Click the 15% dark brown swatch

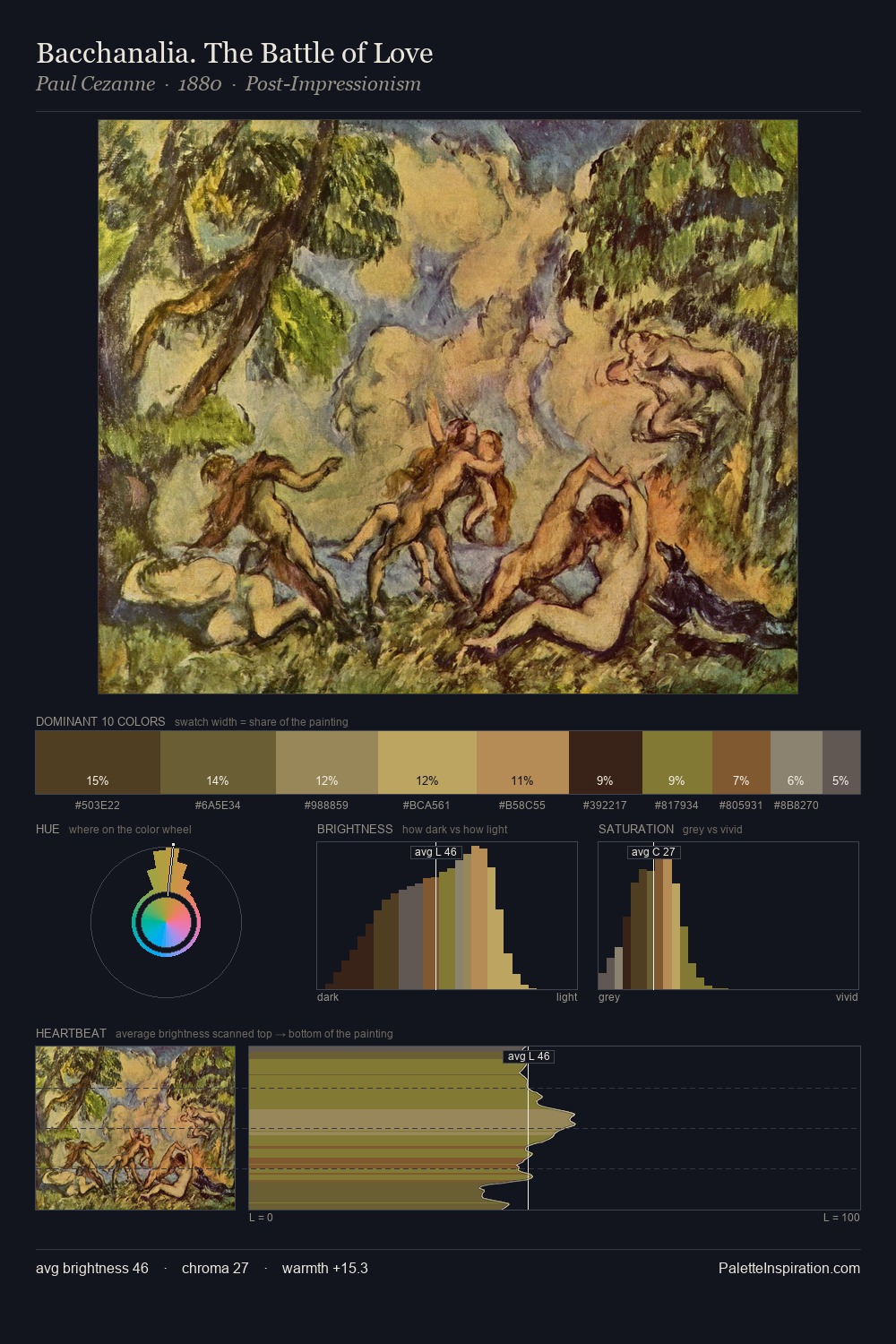pos(98,762)
